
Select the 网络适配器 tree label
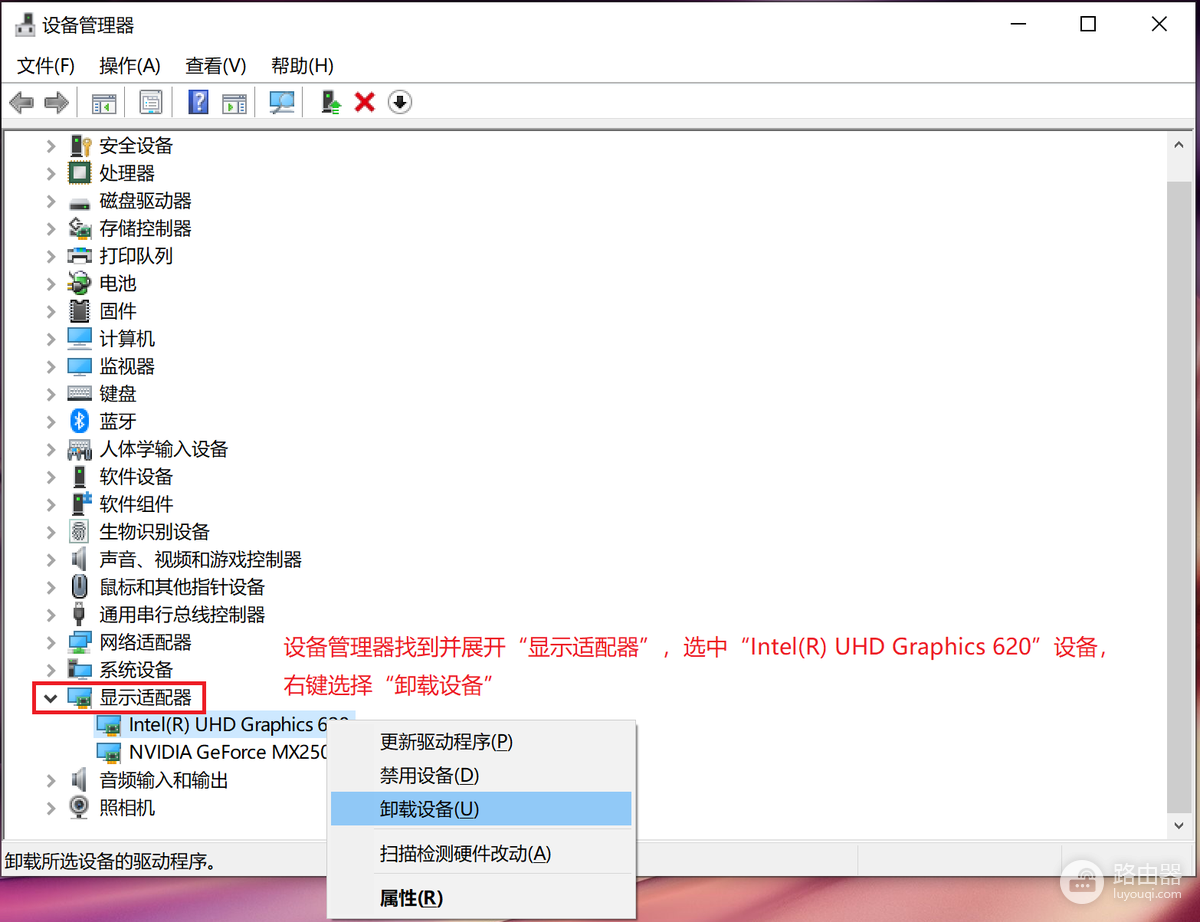145,642
